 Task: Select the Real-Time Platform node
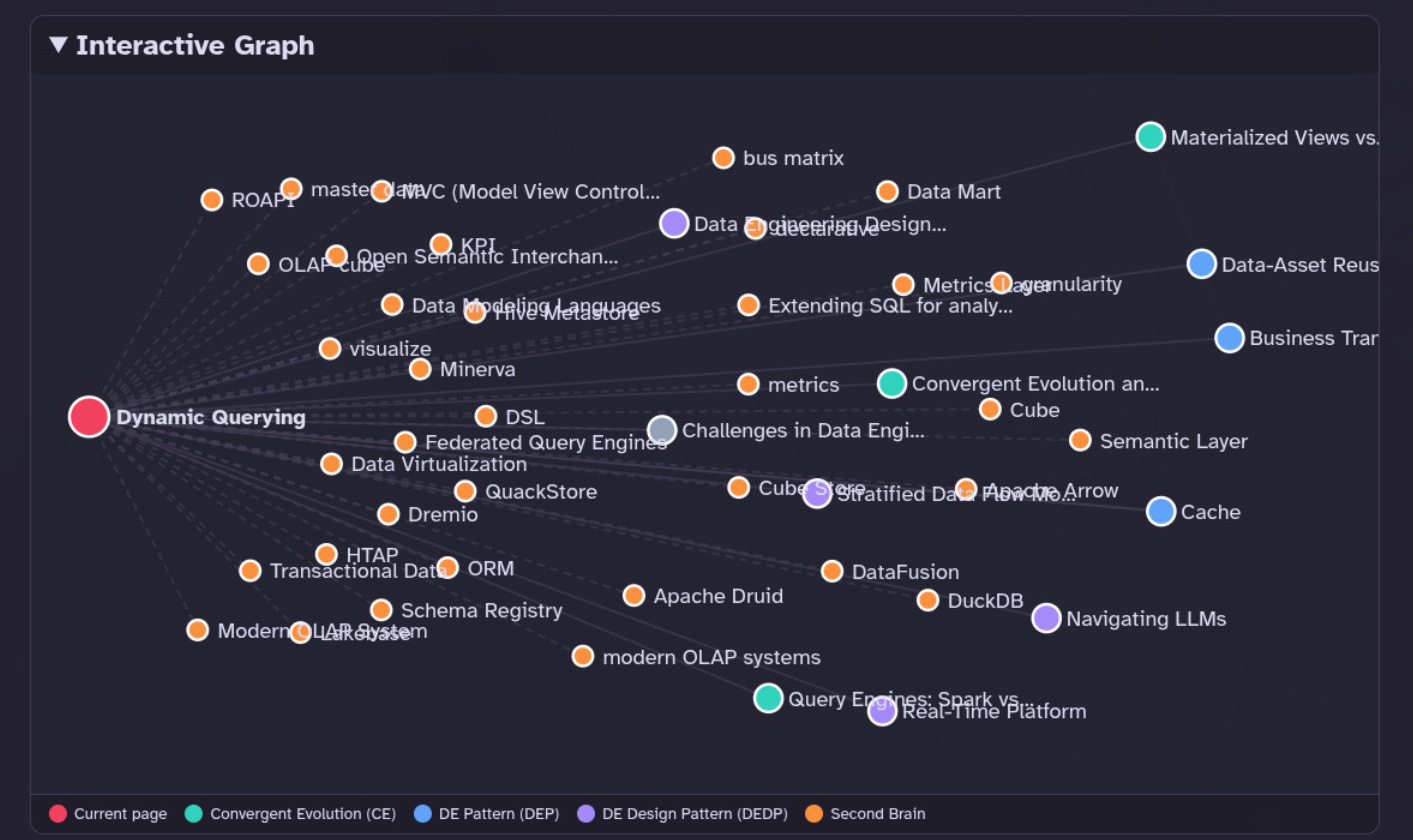881,711
